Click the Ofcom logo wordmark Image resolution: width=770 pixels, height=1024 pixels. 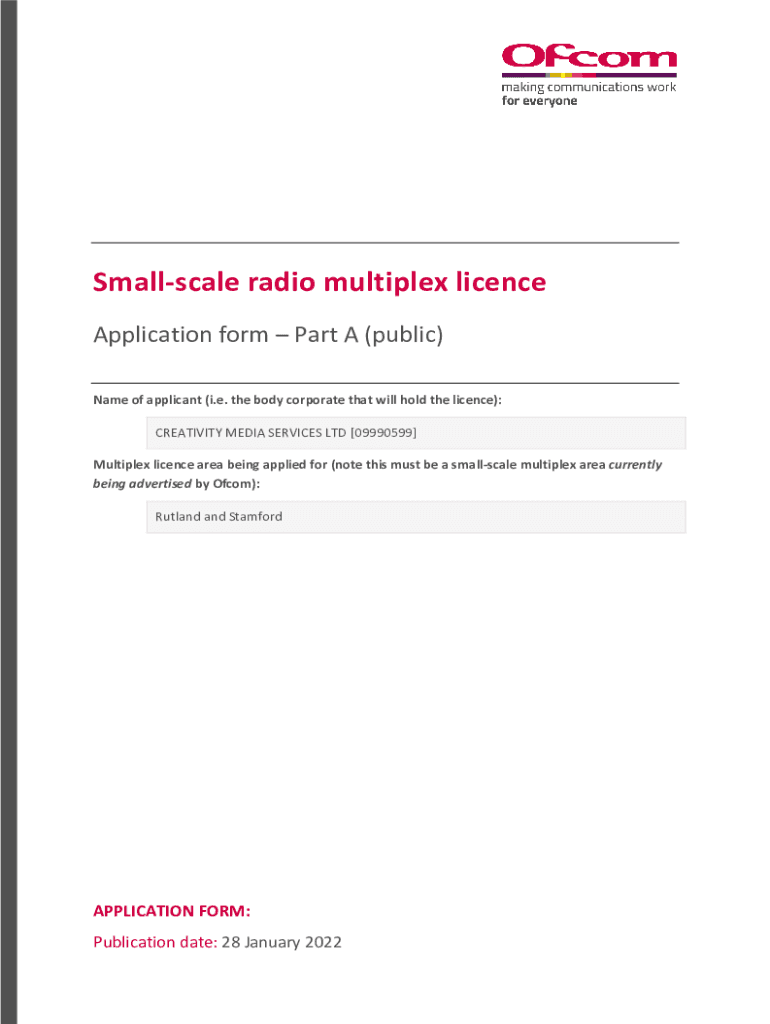click(x=588, y=56)
